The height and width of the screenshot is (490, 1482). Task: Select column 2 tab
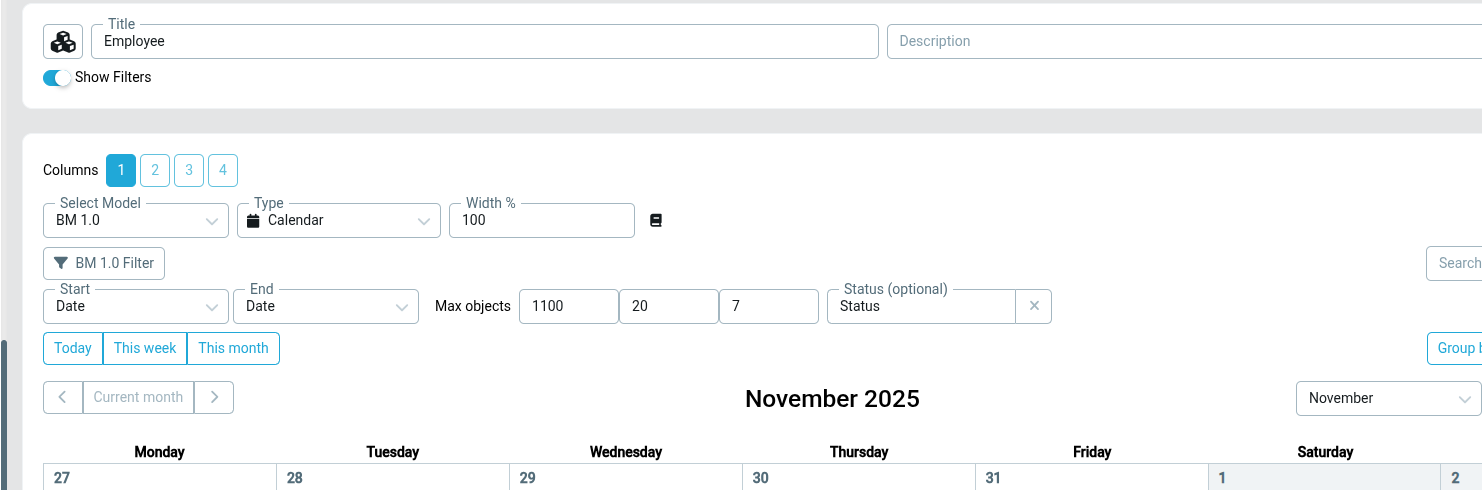(155, 170)
